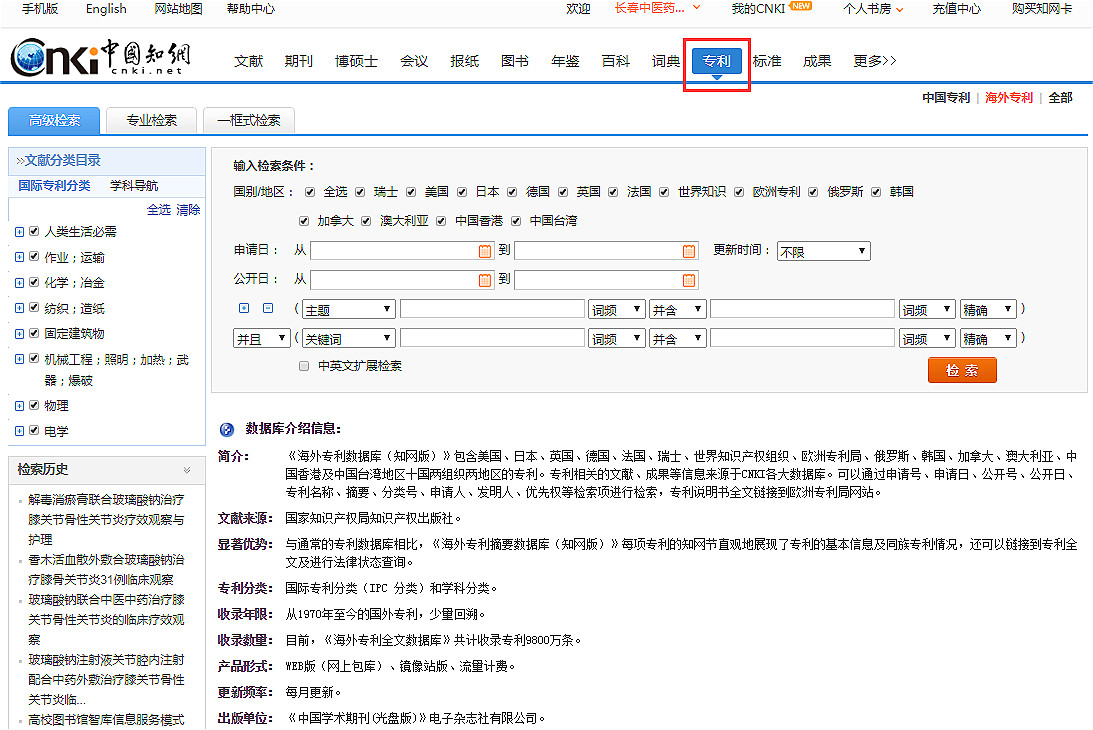Open the 关键词 search field dropdown
Screen dimensions: 1093x730
tap(349, 338)
